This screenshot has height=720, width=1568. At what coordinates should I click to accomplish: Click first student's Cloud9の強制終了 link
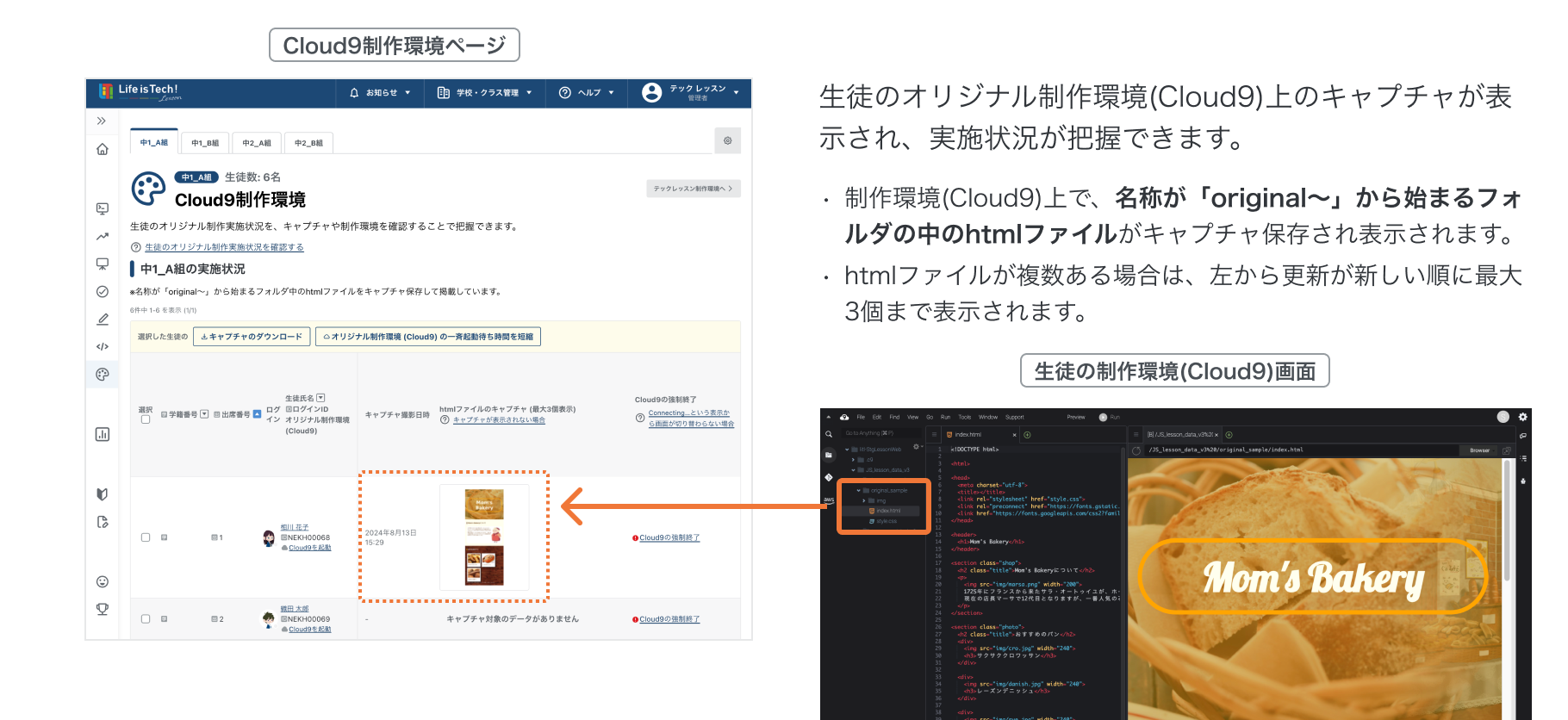[669, 537]
